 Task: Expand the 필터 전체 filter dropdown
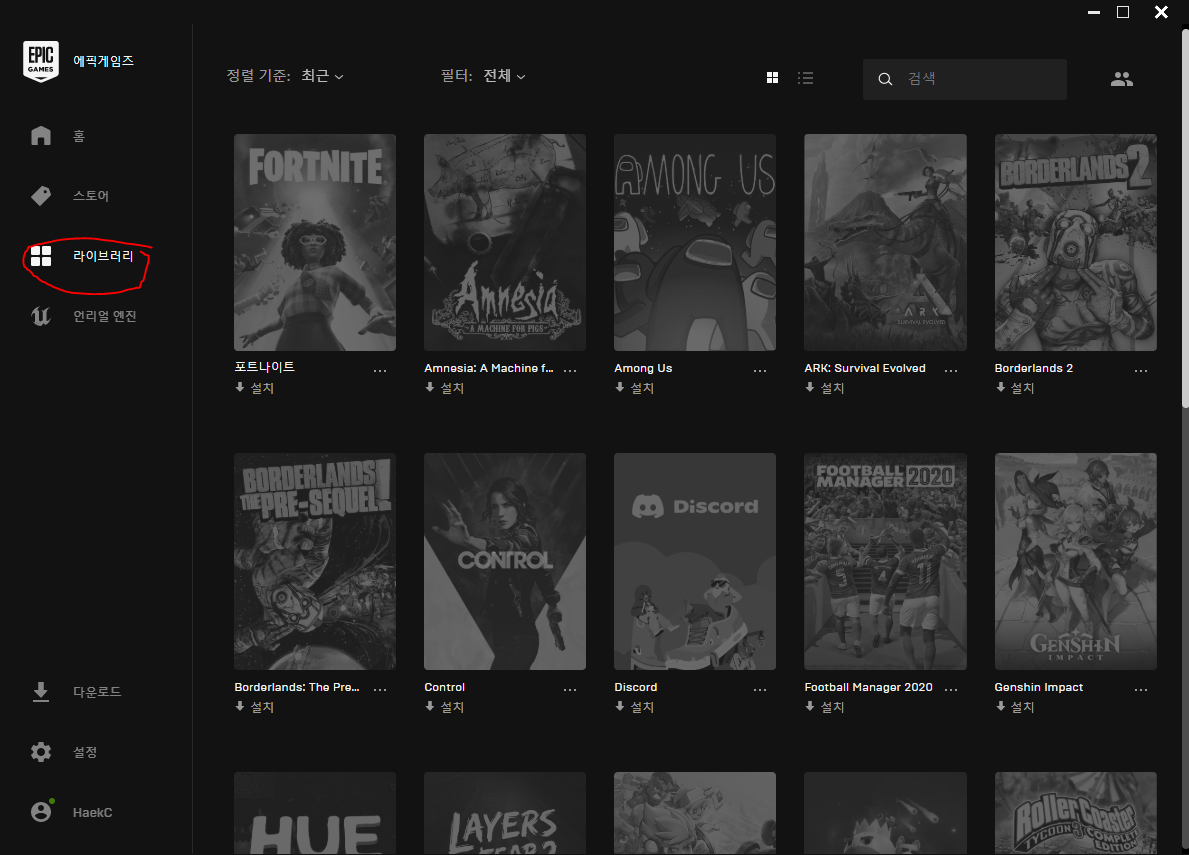[x=504, y=76]
